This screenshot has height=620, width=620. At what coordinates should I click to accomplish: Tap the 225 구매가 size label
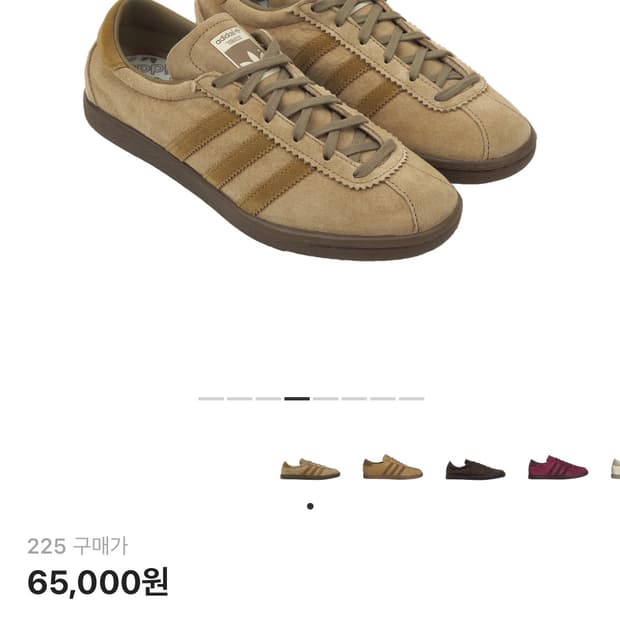click(x=78, y=546)
